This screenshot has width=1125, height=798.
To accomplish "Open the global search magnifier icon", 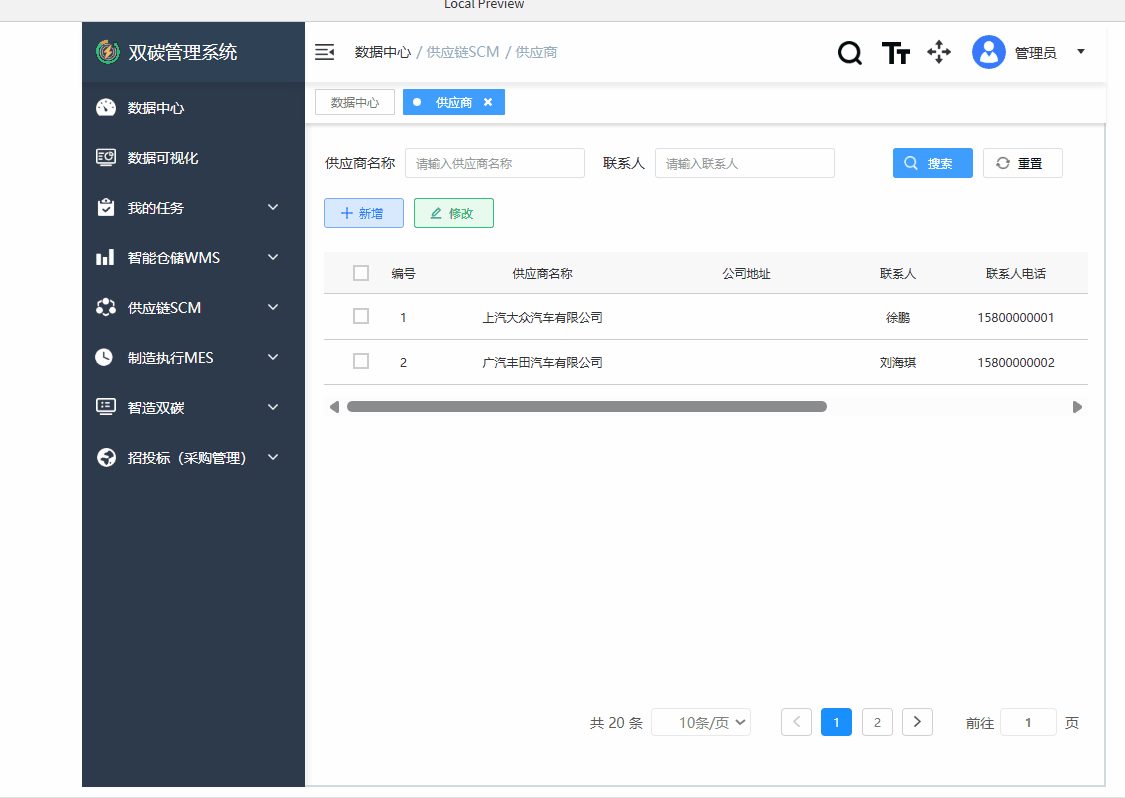I will 849,52.
